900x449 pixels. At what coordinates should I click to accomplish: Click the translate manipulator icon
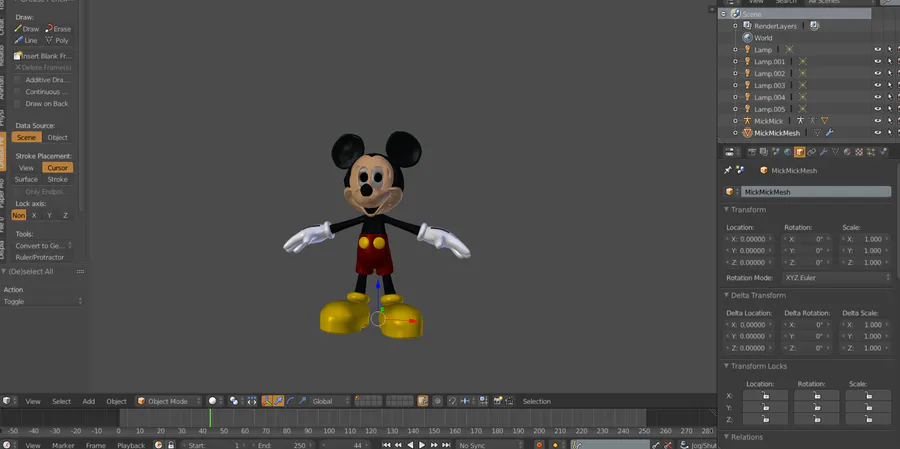(278, 401)
